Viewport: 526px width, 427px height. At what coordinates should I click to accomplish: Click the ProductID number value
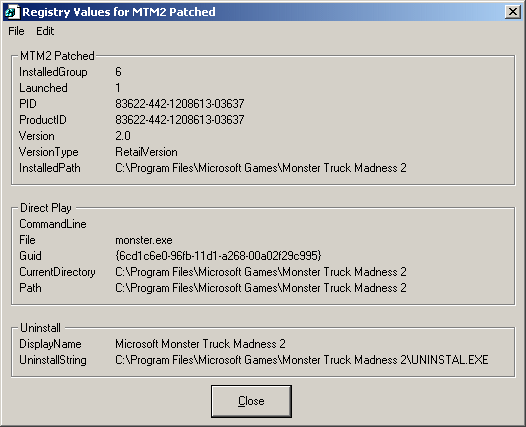point(180,120)
